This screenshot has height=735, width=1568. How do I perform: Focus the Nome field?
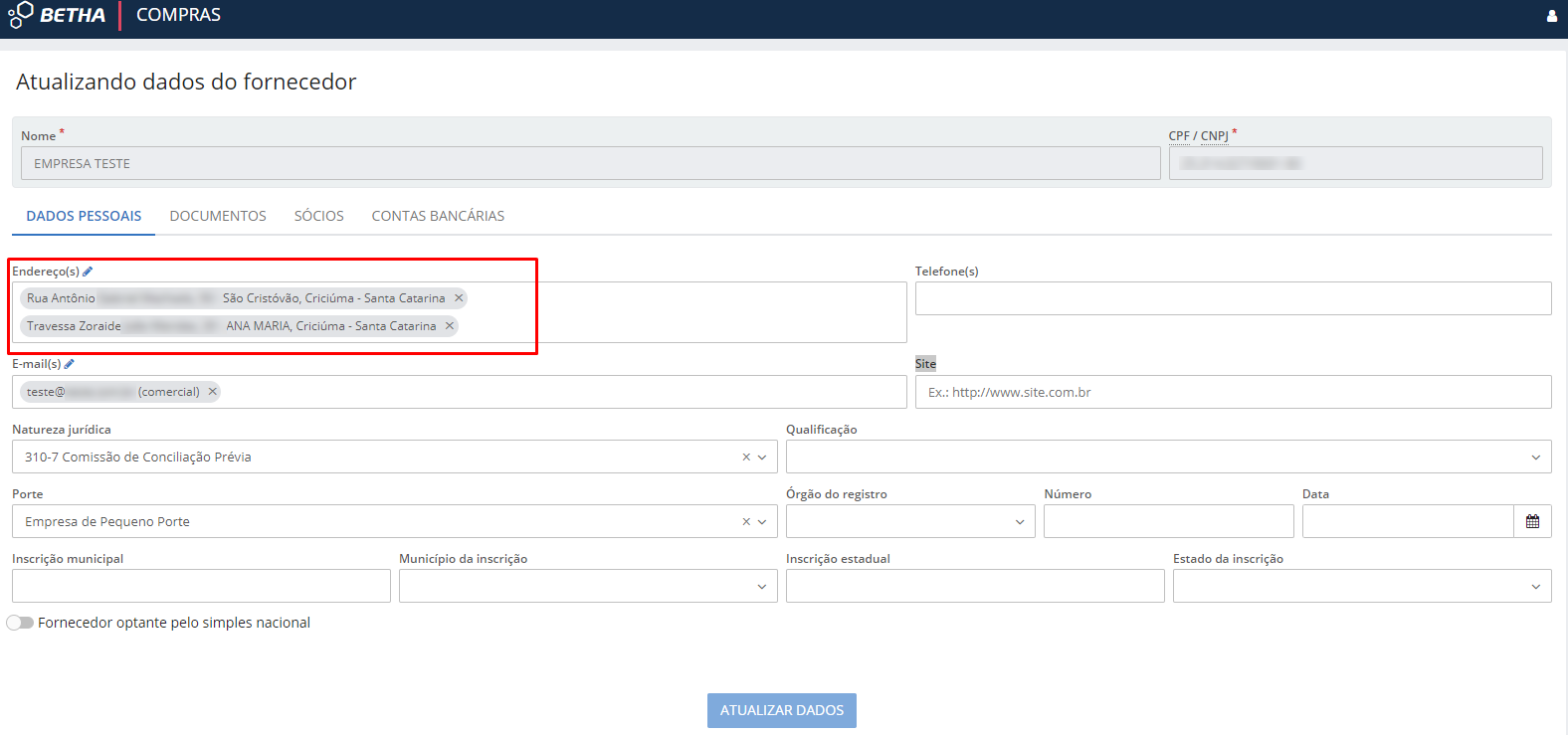591,163
